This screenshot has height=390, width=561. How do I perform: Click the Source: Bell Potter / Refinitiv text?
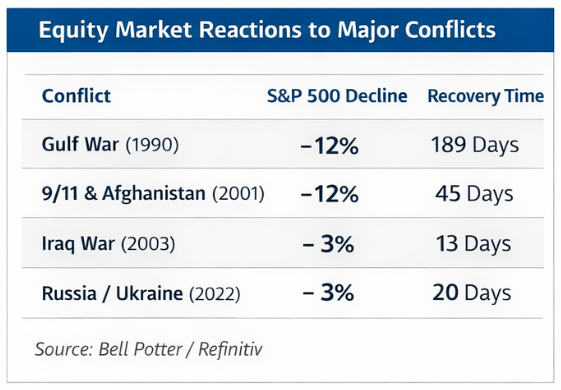tap(149, 349)
